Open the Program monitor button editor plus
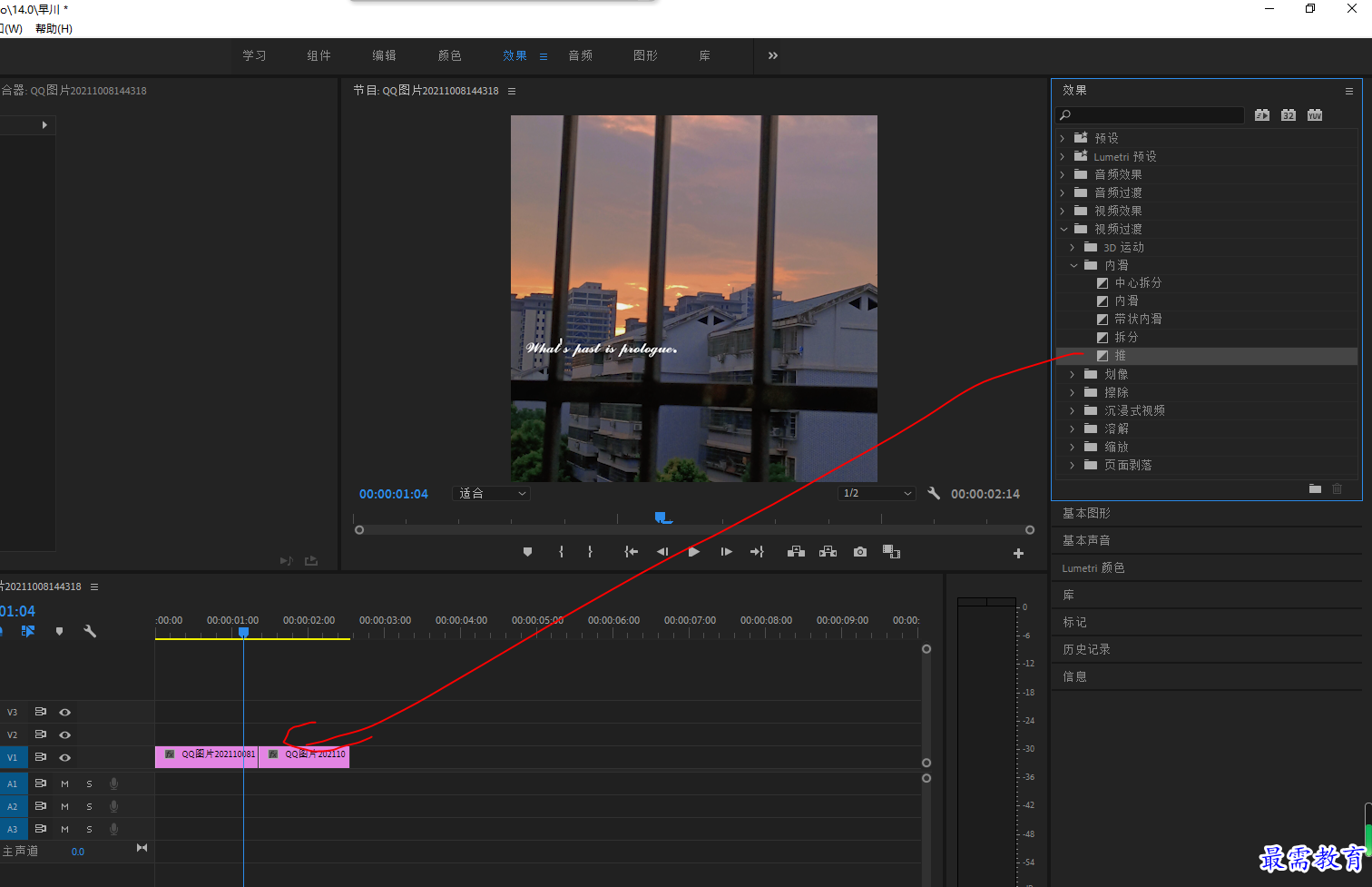This screenshot has width=1372, height=887. point(1018,553)
